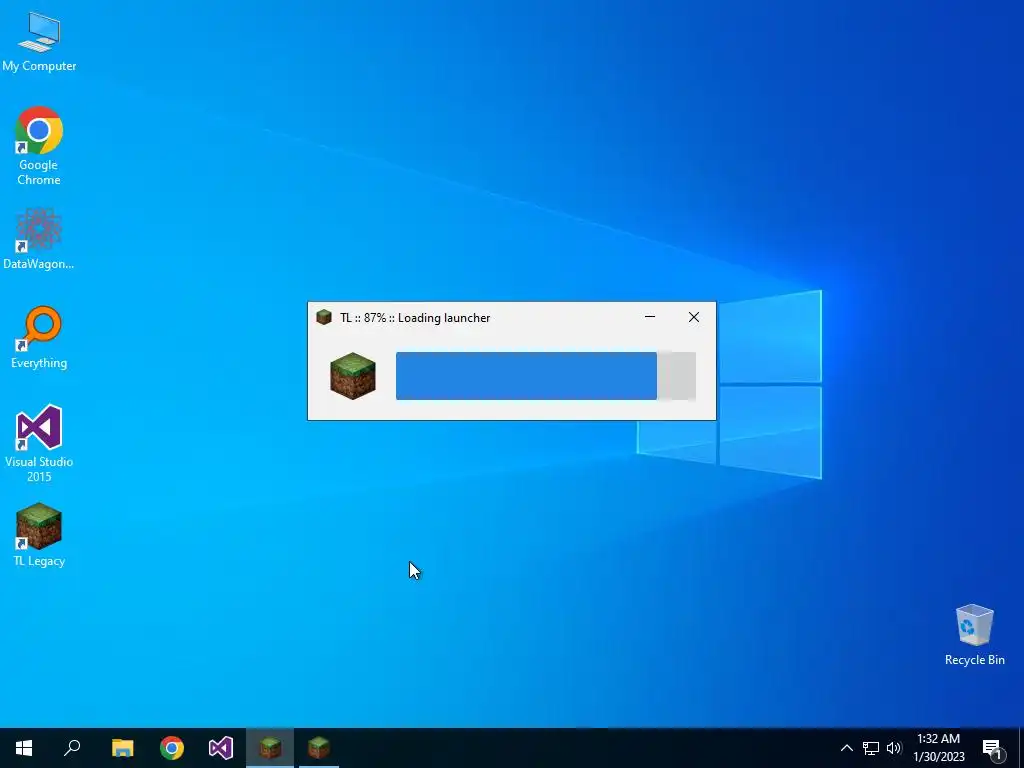Open network status tray icon
This screenshot has width=1024, height=768.
(871, 748)
